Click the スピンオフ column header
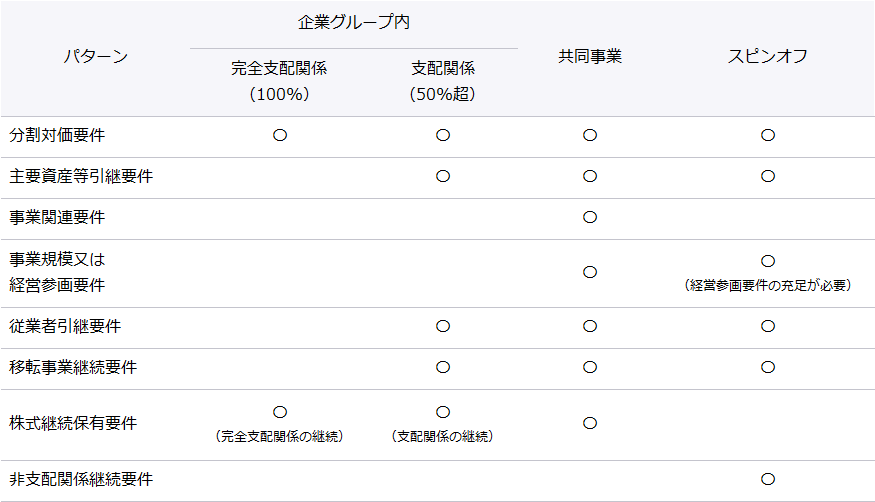The image size is (875, 502). click(768, 57)
